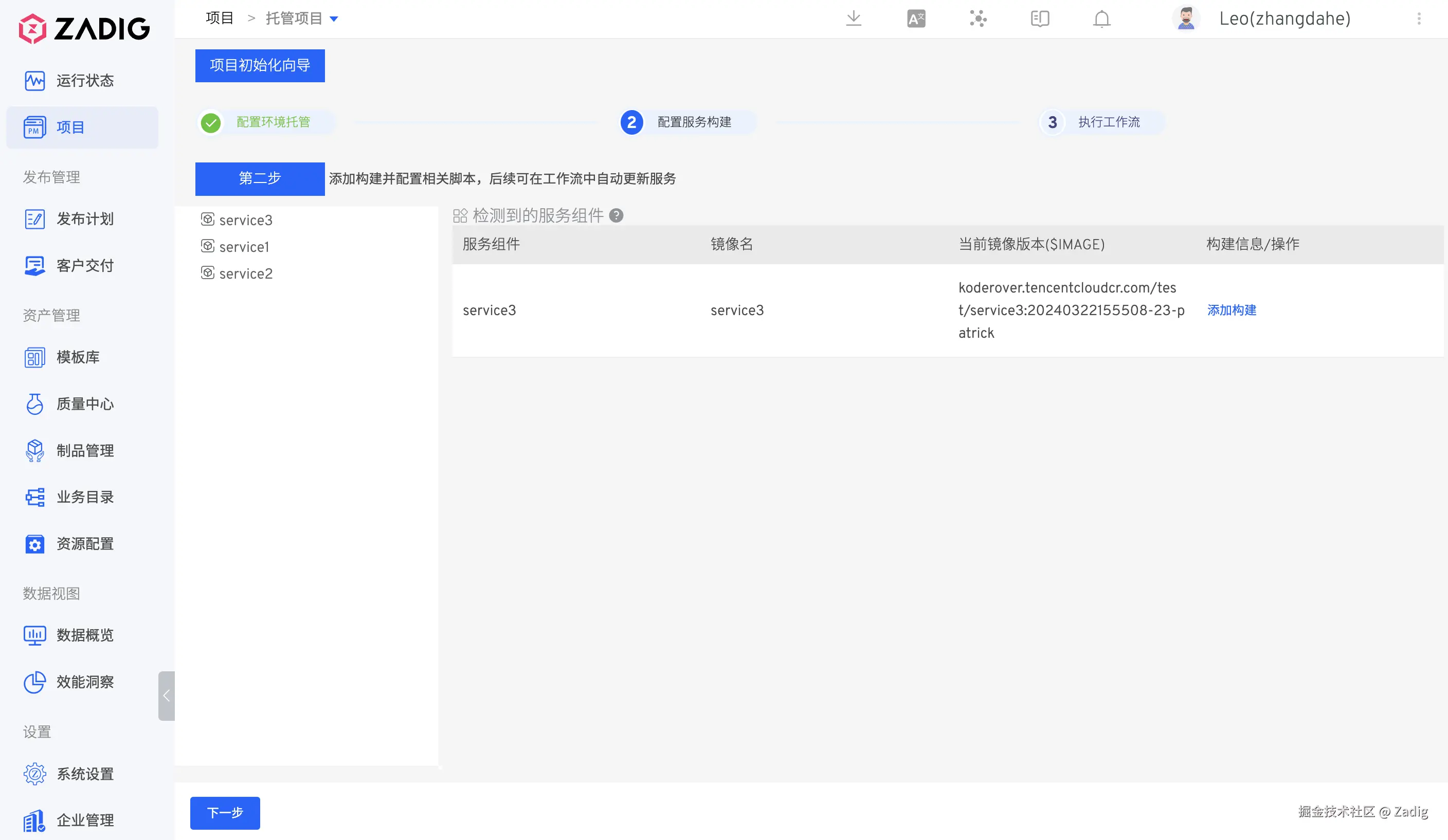Click the 项目 breadcrumb link
1448x840 pixels.
click(220, 19)
